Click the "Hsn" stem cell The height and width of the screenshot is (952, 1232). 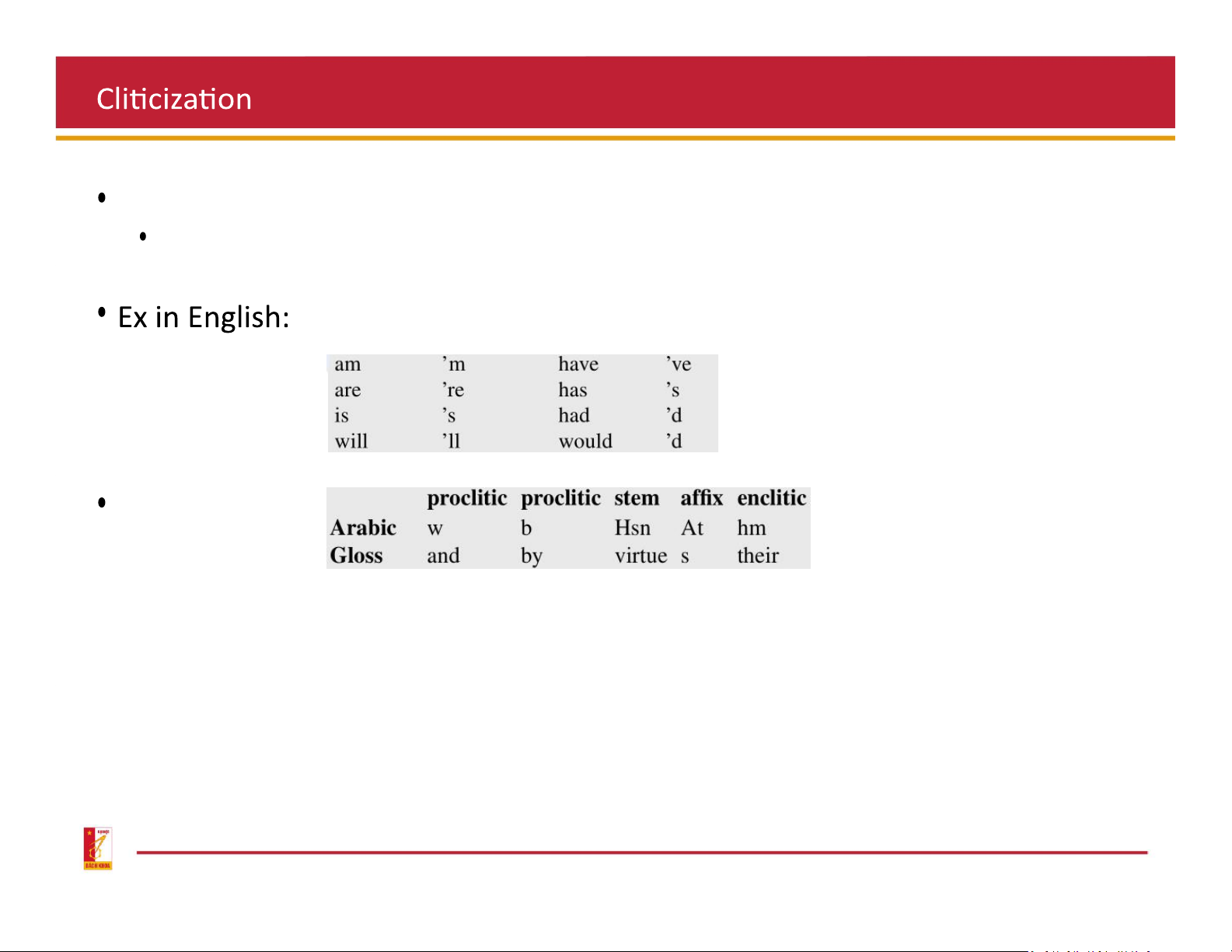coord(632,528)
